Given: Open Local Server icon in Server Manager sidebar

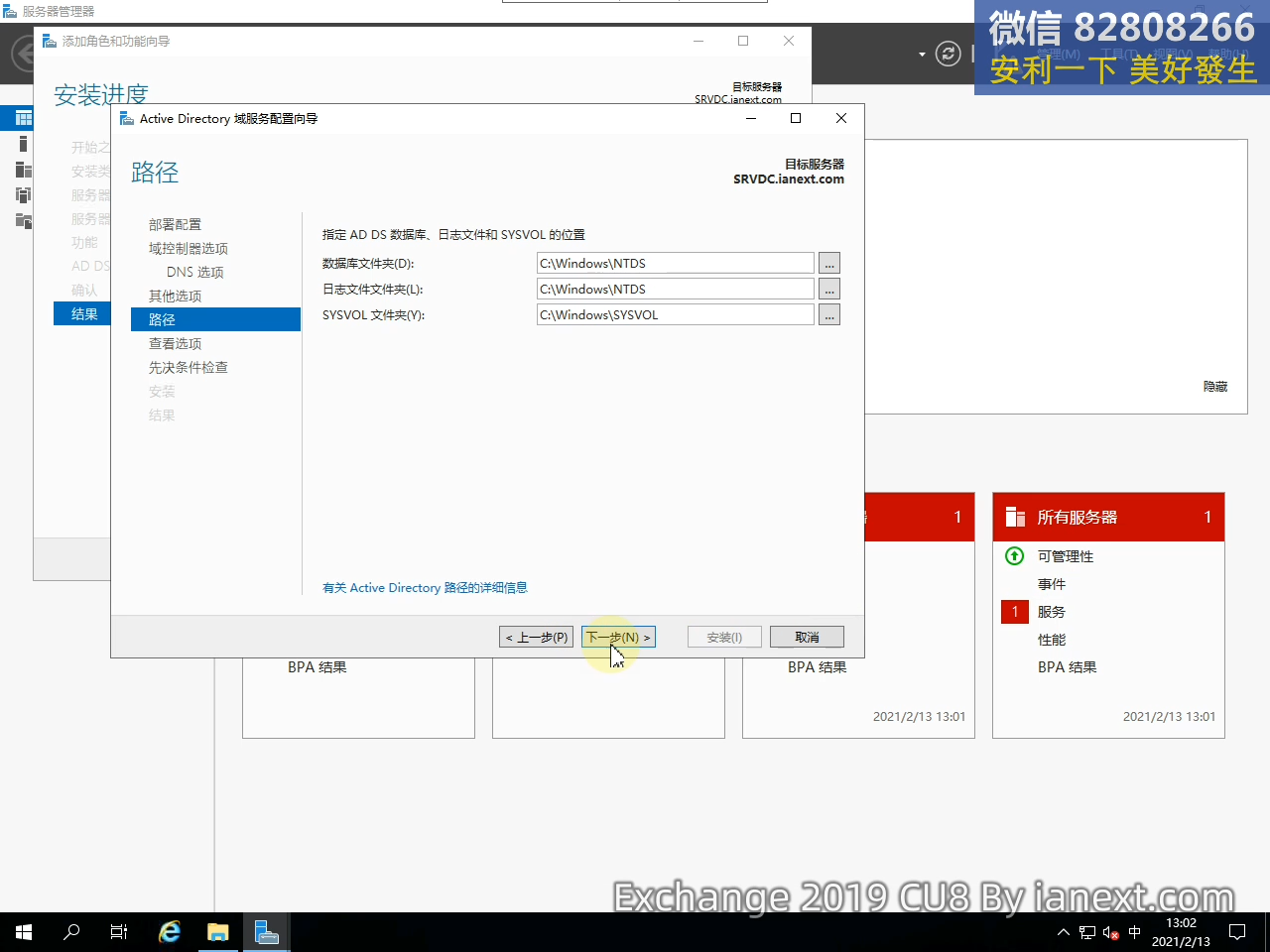Looking at the screenshot, I should click(23, 144).
